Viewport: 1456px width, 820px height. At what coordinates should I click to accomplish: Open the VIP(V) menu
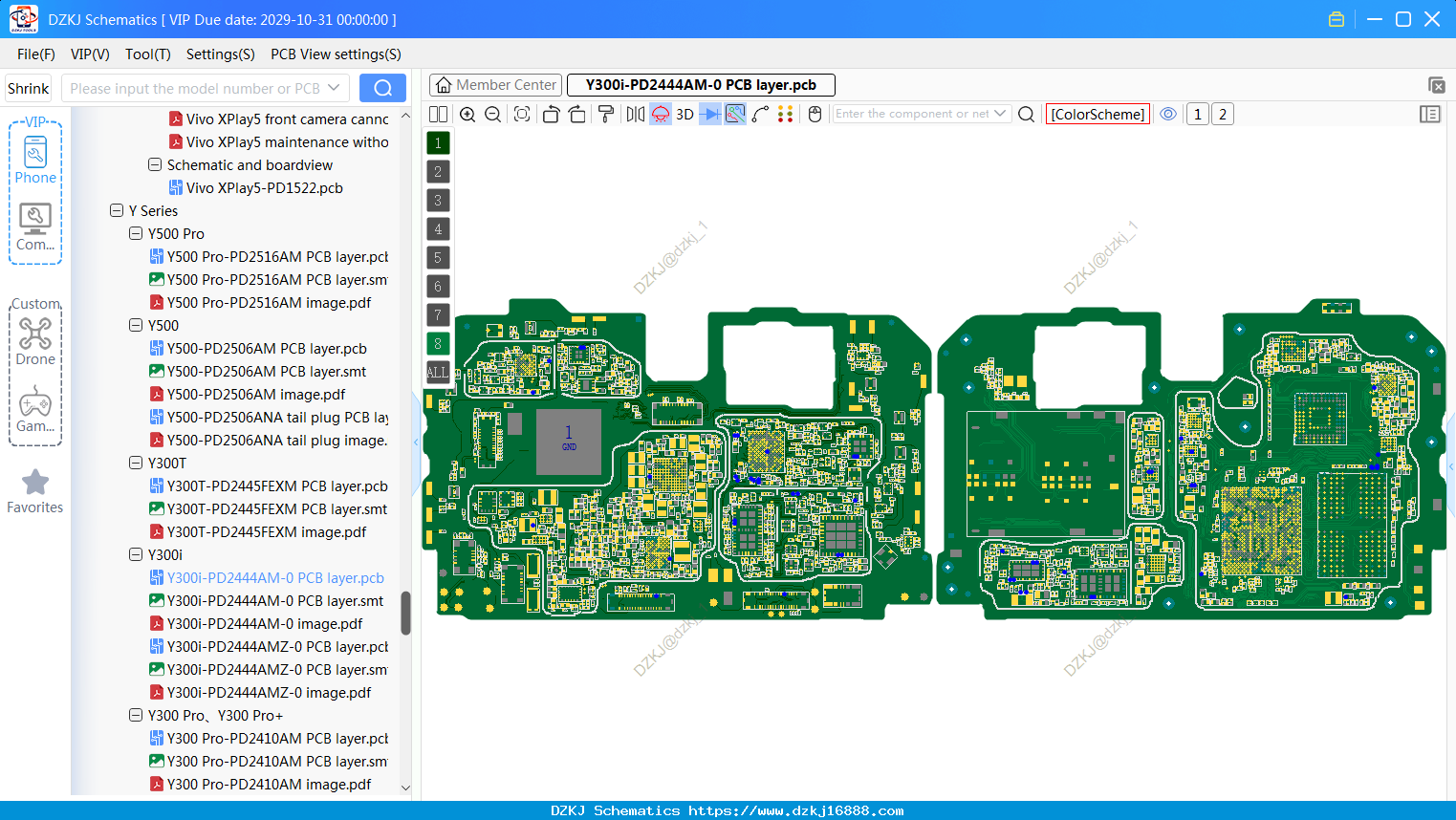coord(90,54)
